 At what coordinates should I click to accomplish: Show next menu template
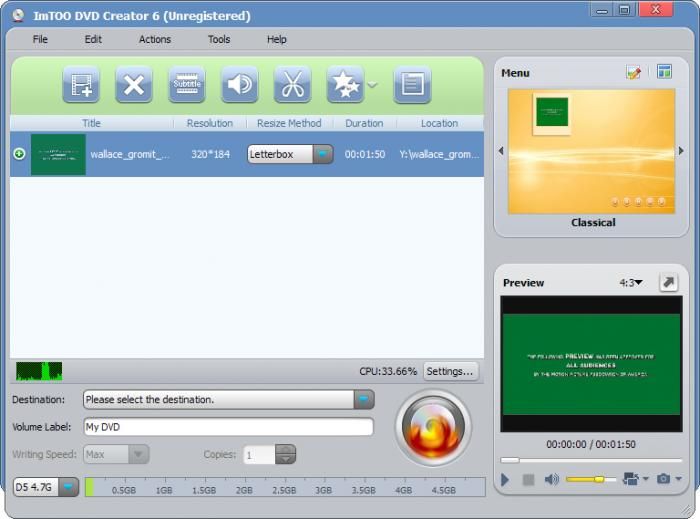(x=681, y=151)
